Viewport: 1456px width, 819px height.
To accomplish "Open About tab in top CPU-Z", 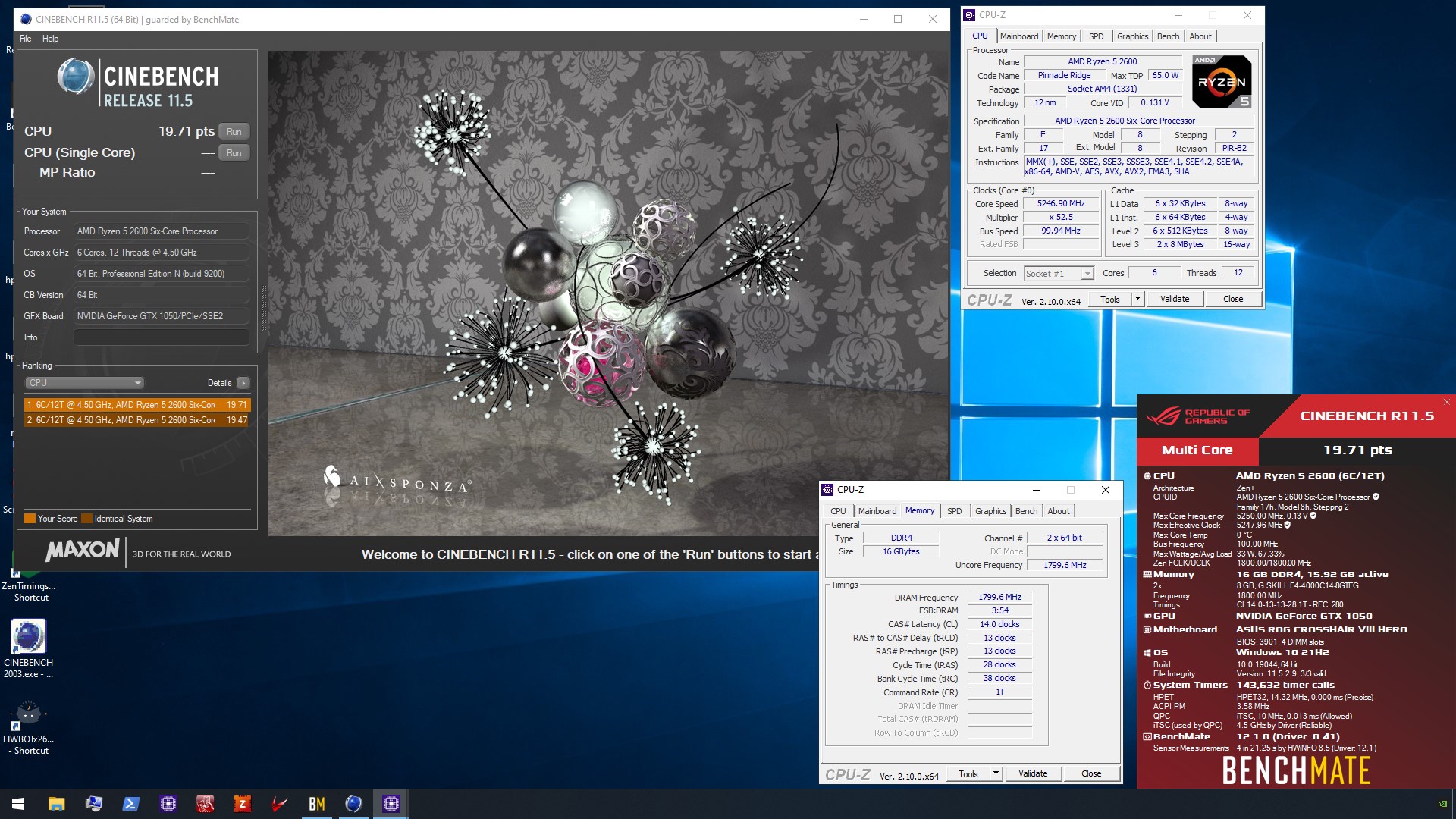I will tap(1200, 36).
